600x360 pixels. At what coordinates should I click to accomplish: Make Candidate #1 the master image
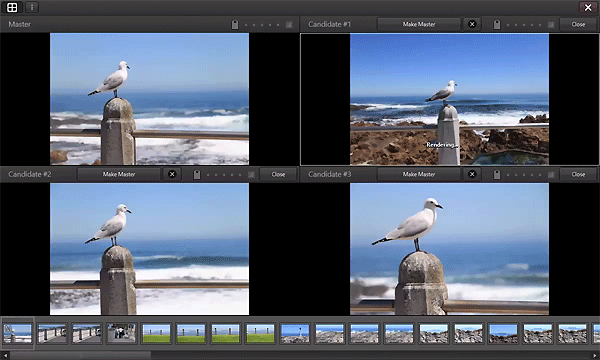click(419, 24)
